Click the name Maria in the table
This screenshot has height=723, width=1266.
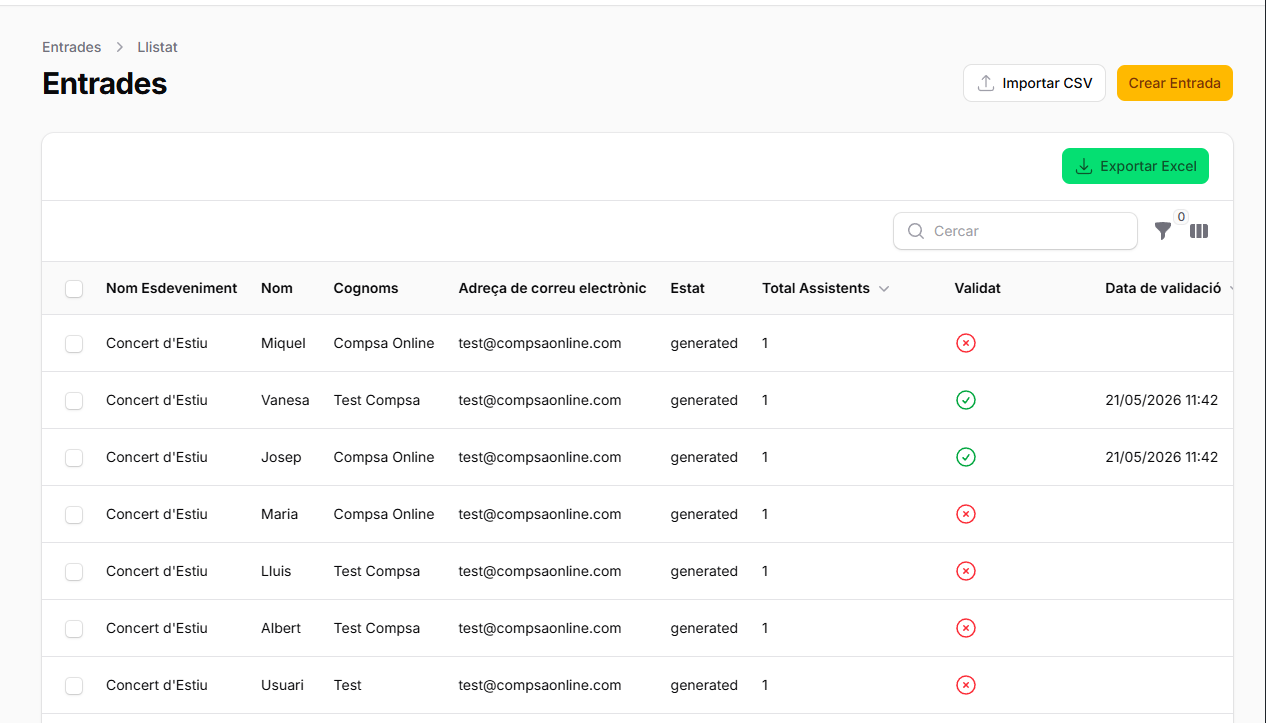click(x=280, y=514)
